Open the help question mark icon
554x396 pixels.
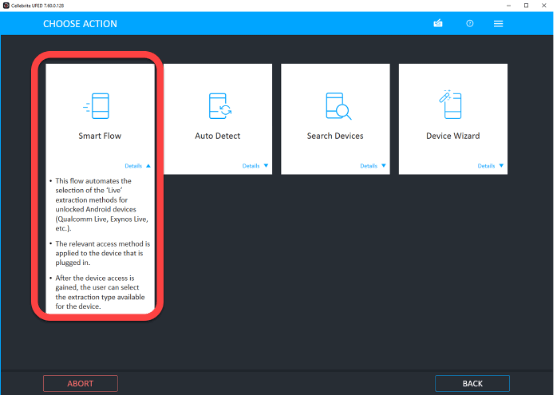[470, 23]
